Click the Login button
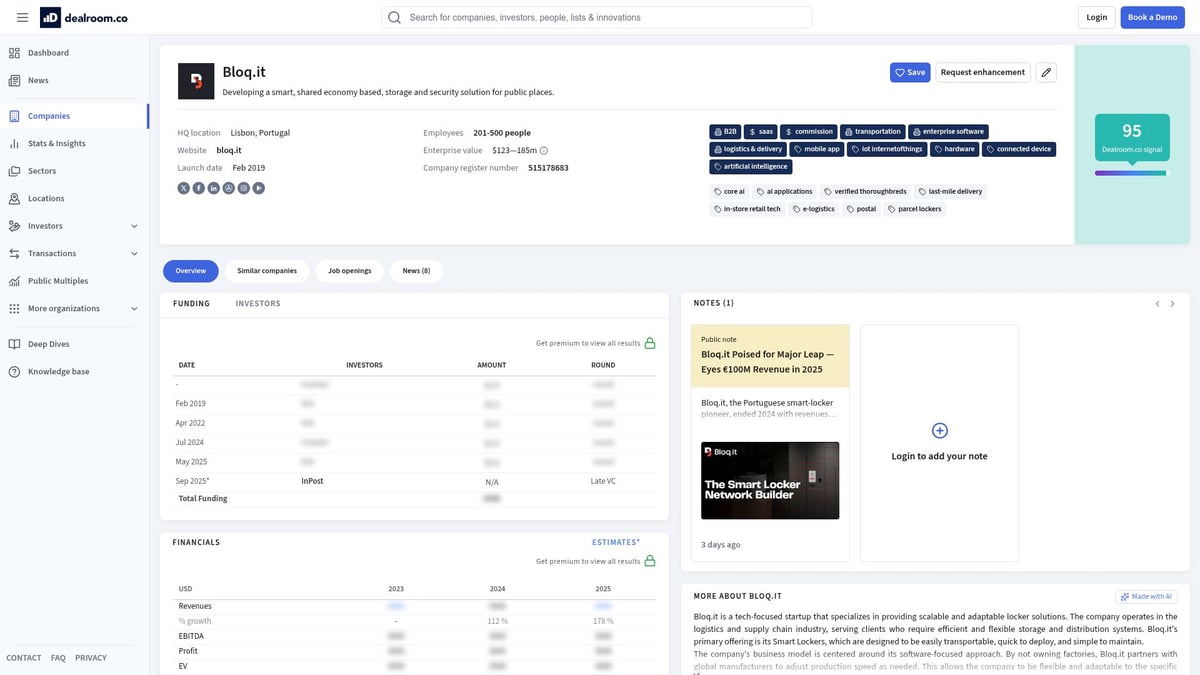The height and width of the screenshot is (675, 1200). pos(1097,17)
